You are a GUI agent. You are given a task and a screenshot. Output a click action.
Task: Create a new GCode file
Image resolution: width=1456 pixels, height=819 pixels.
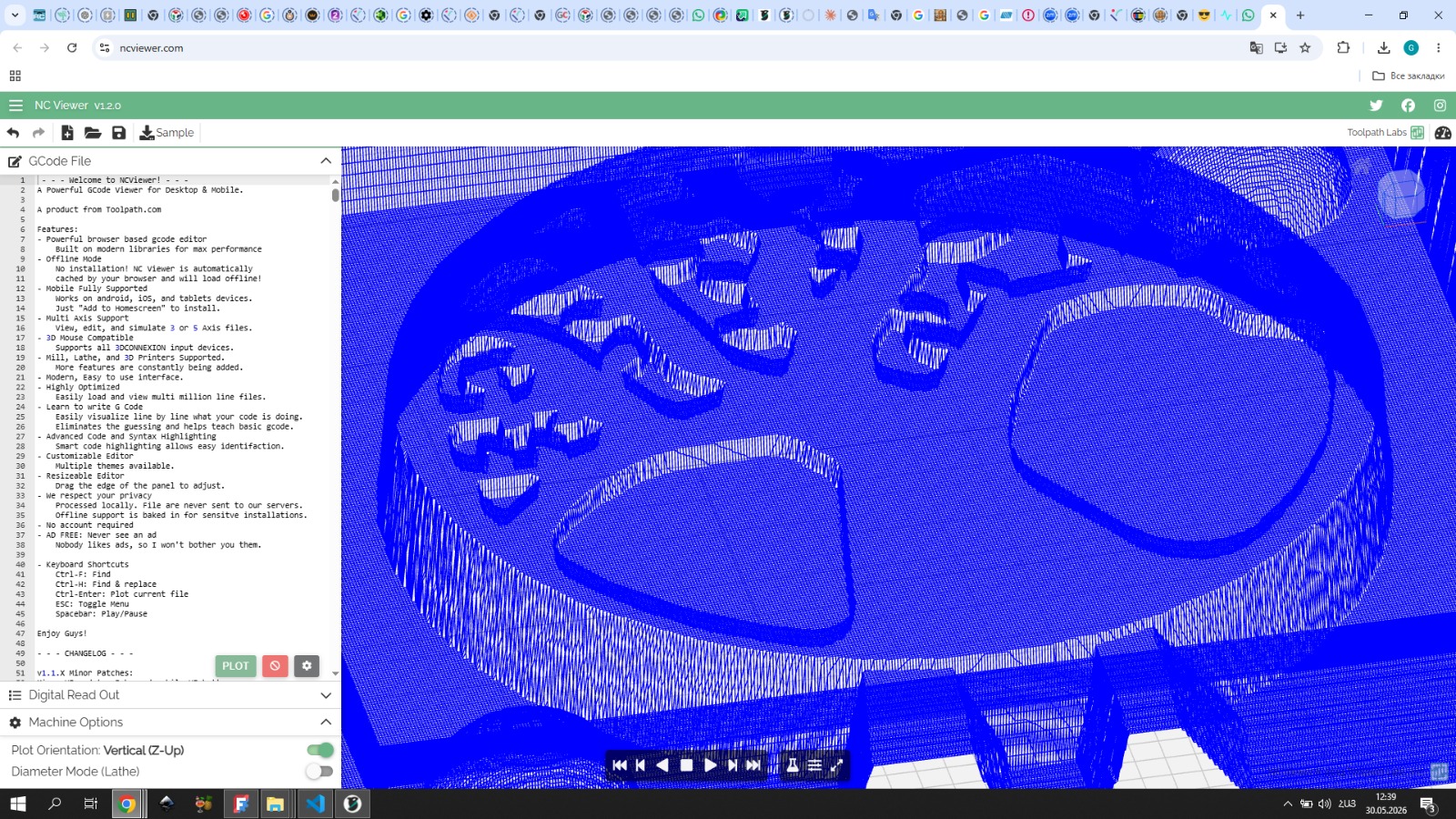pyautogui.click(x=67, y=133)
